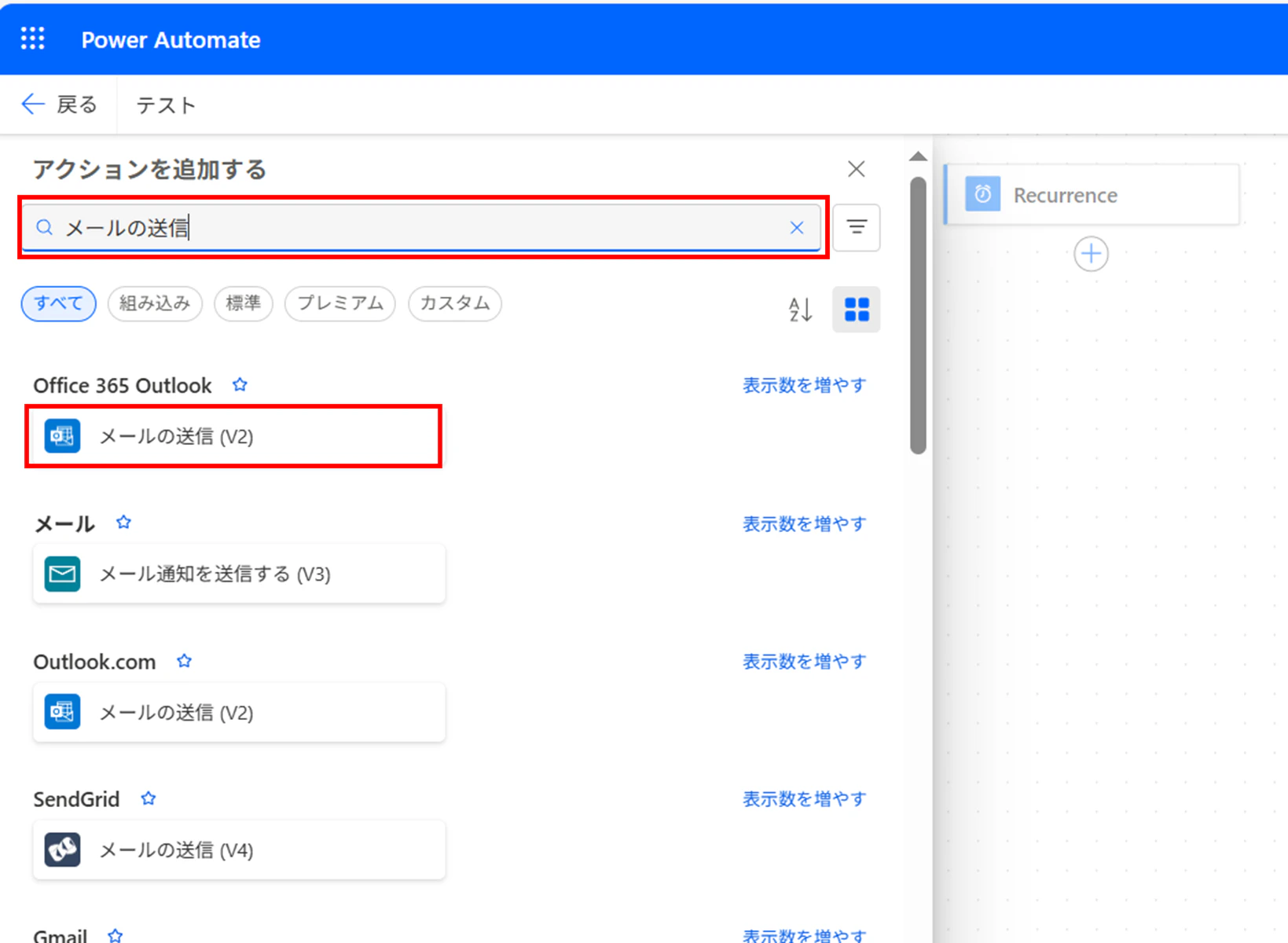Close the add action panel
This screenshot has width=1288, height=943.
click(x=857, y=169)
